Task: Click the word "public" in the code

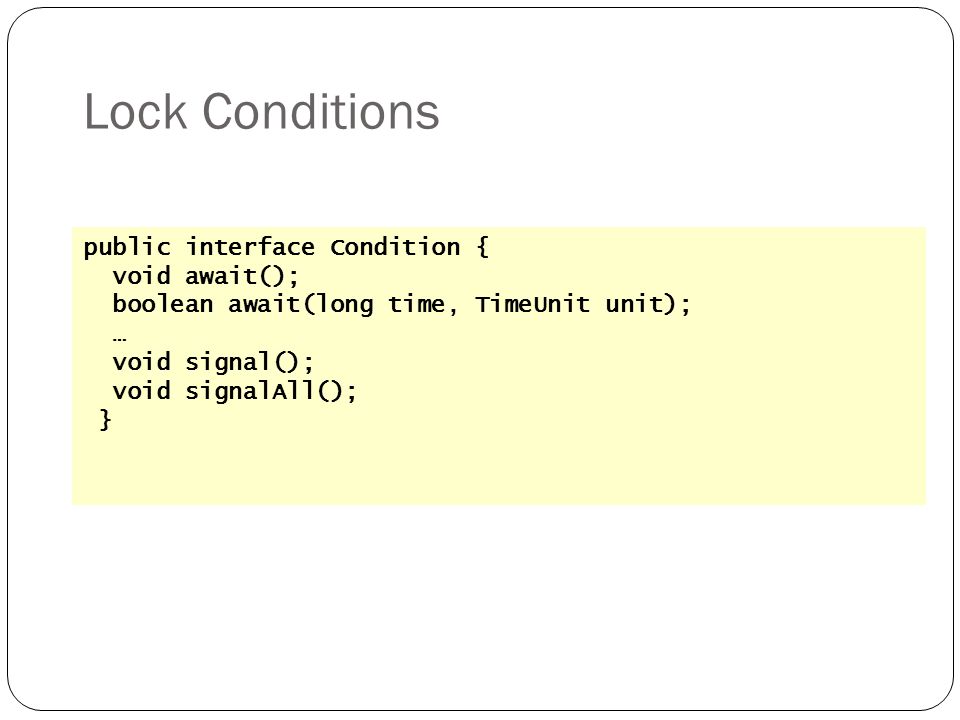Action: (127, 248)
